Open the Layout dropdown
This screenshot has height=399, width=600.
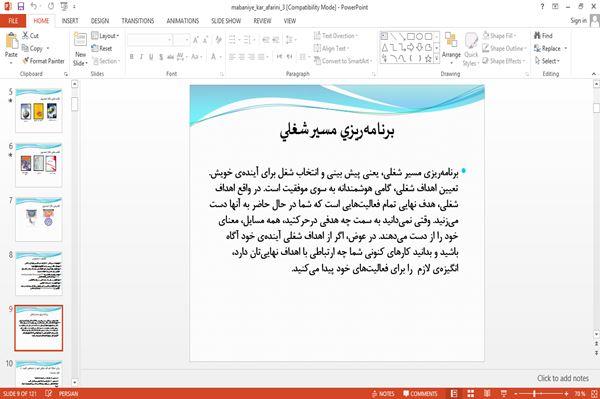click(106, 36)
